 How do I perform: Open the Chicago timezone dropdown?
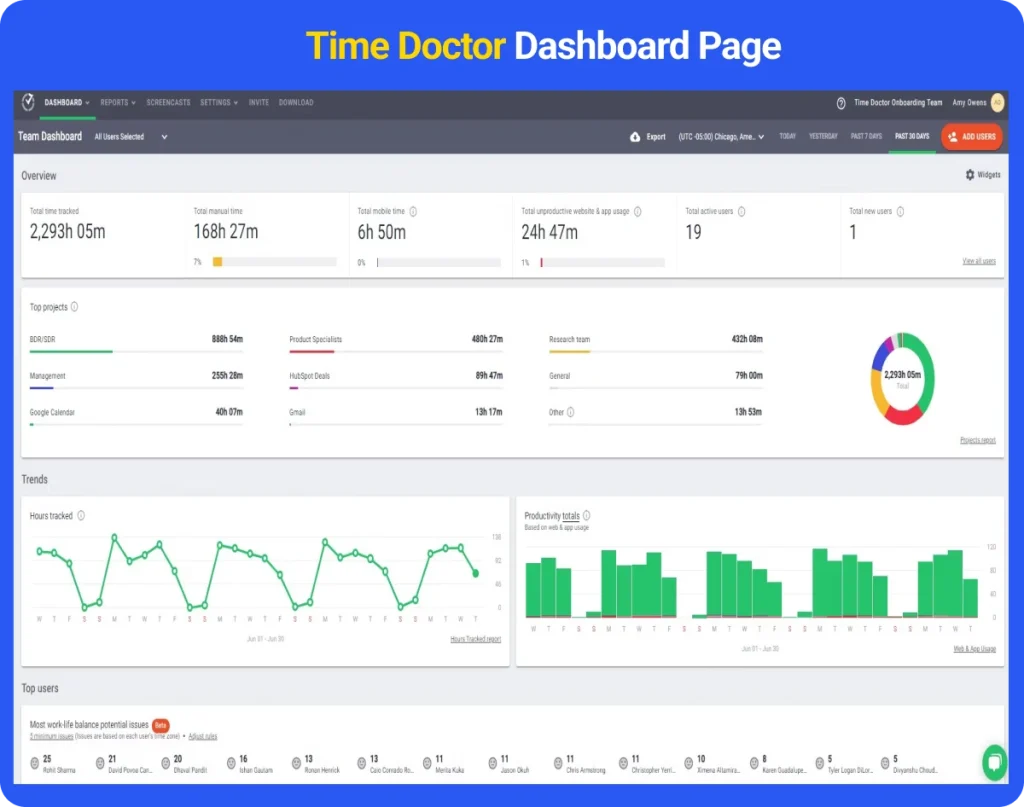tap(721, 136)
